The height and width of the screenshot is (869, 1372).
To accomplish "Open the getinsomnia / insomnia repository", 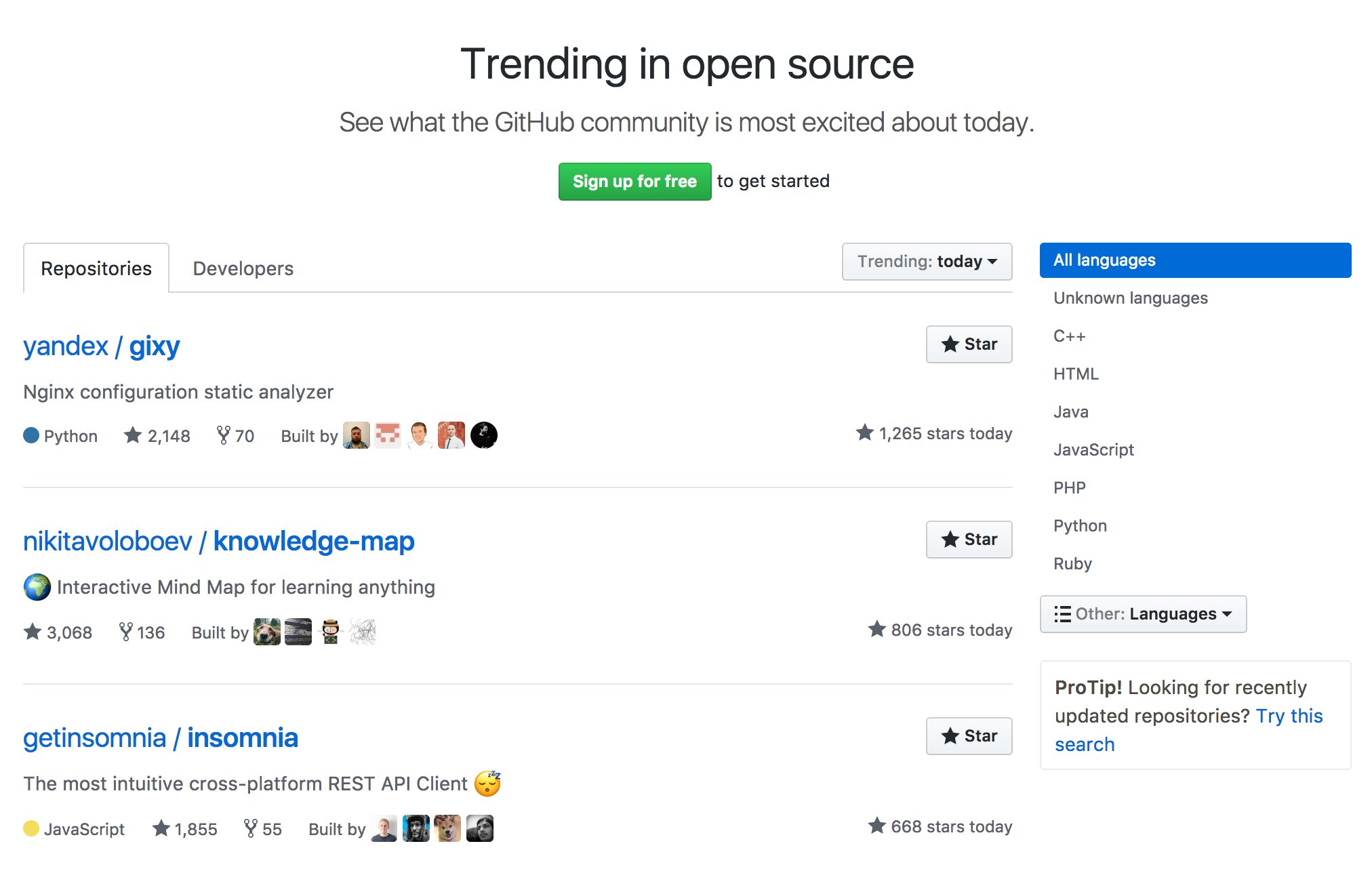I will pyautogui.click(x=161, y=738).
